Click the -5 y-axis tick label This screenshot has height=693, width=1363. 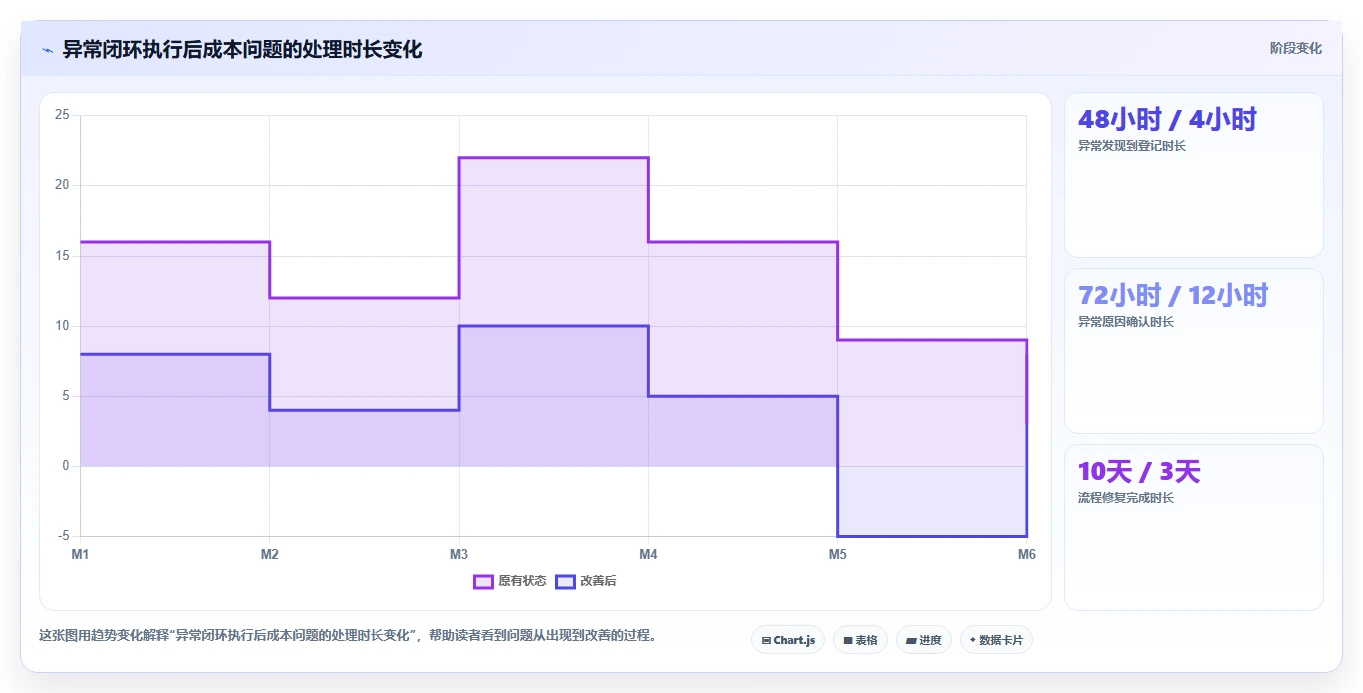point(62,536)
